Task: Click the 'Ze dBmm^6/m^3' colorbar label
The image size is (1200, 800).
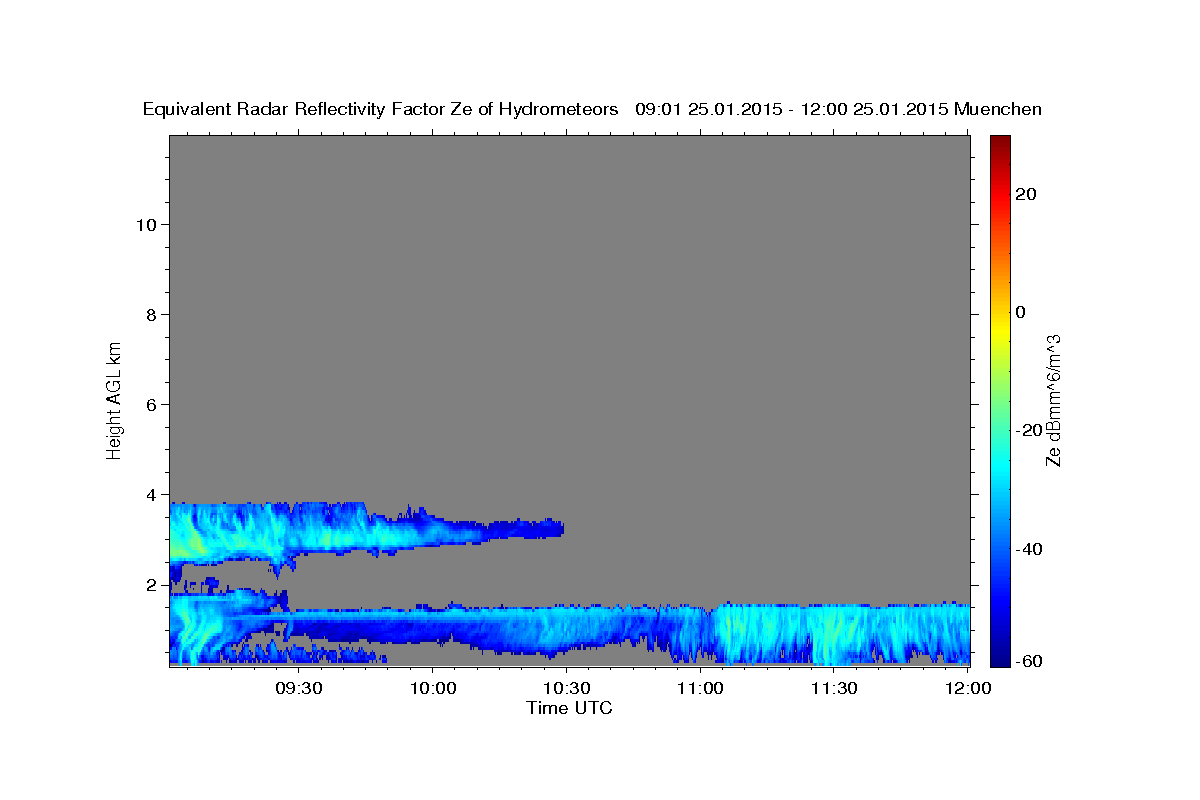Action: pyautogui.click(x=1053, y=401)
